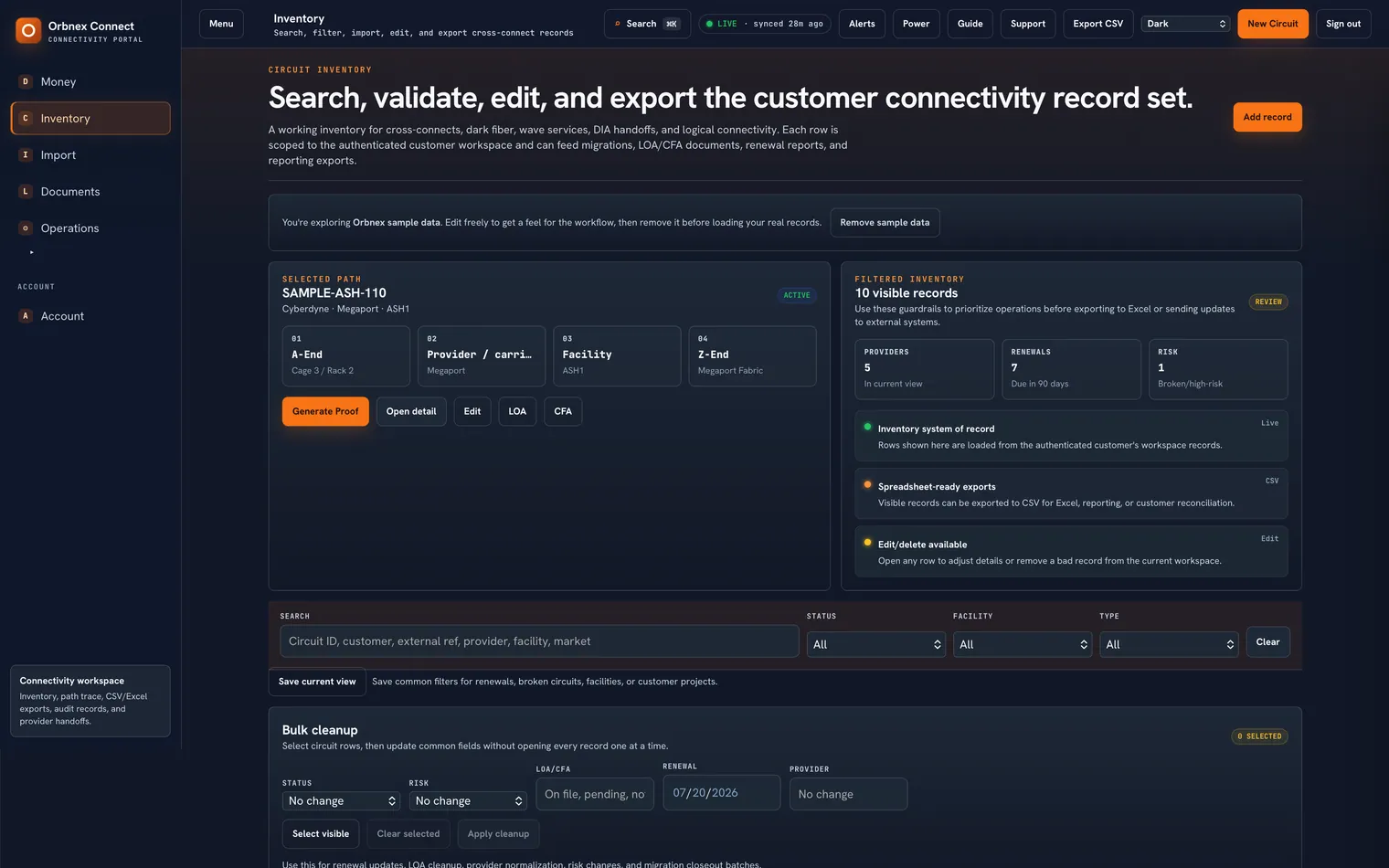This screenshot has height=868, width=1389.
Task: Click the LIVE synced status pill
Action: coord(764,24)
